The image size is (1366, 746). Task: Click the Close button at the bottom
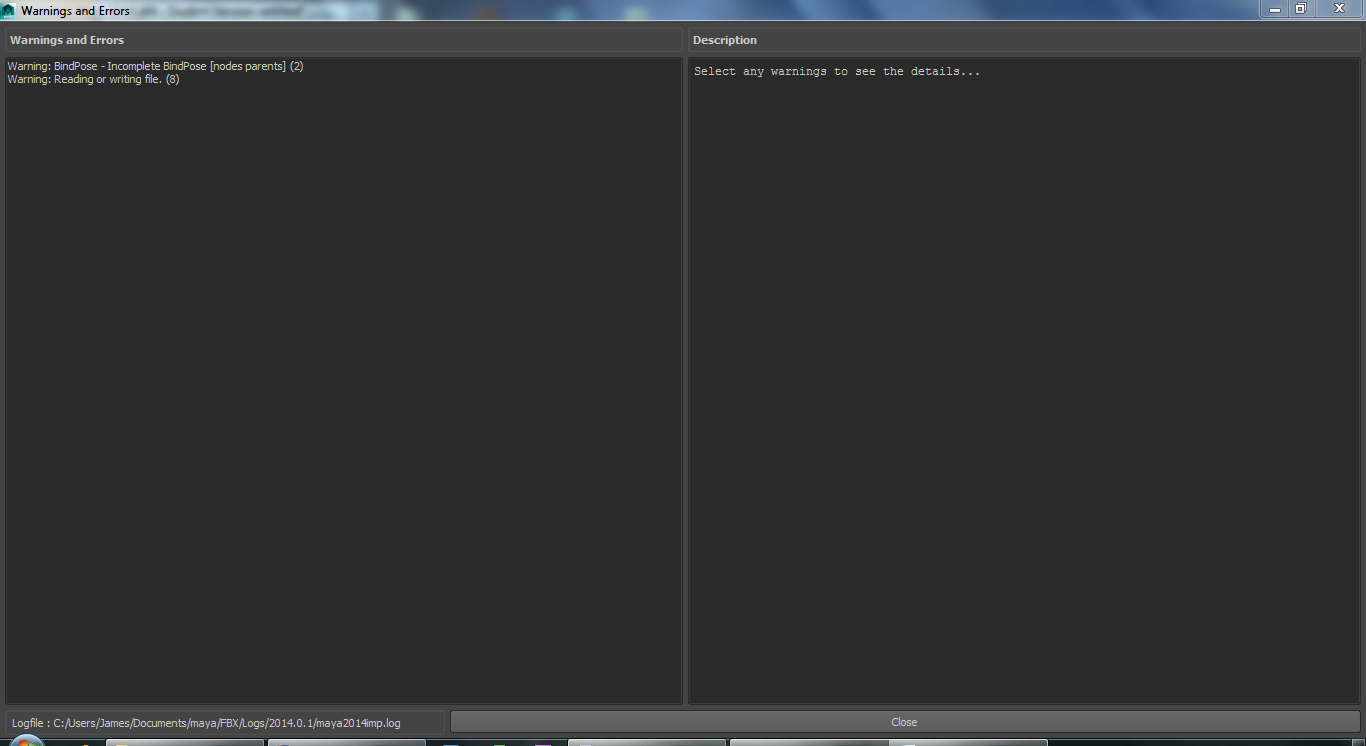coord(904,722)
